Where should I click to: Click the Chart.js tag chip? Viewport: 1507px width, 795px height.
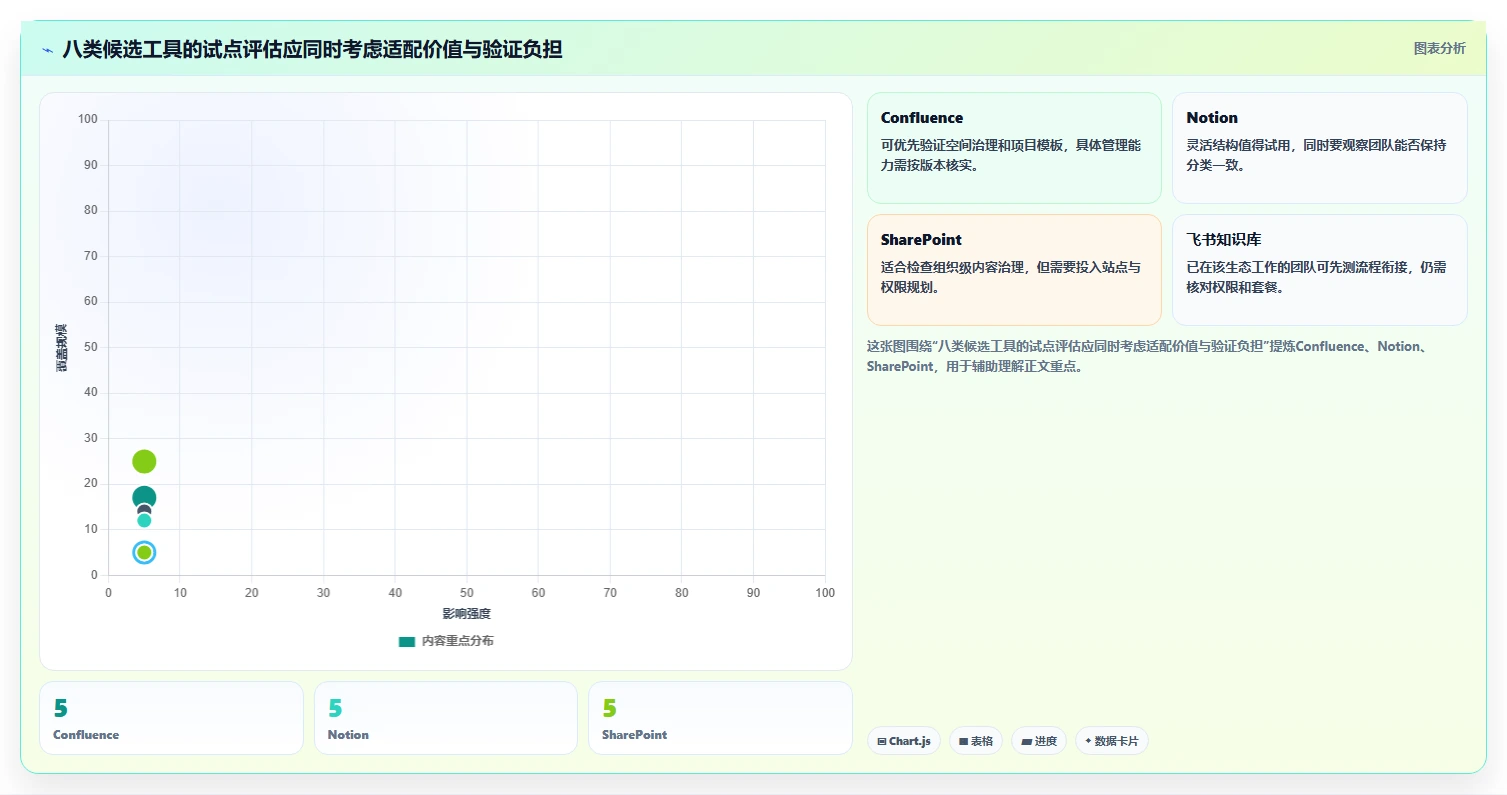pos(904,741)
